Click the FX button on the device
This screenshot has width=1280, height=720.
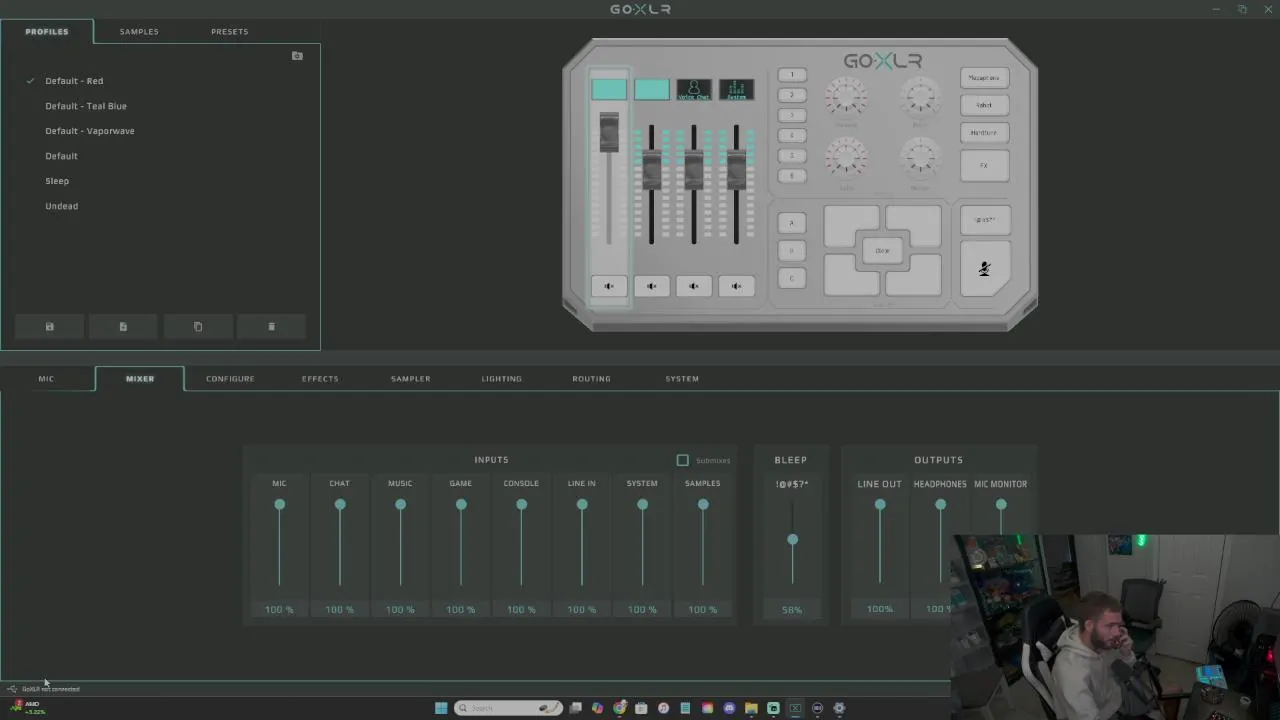pyautogui.click(x=984, y=165)
